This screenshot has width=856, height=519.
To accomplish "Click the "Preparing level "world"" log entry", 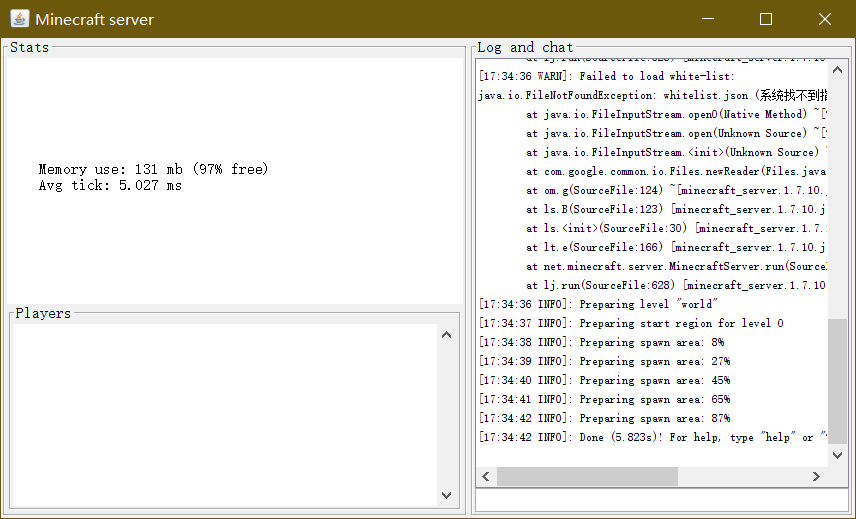I will (600, 305).
